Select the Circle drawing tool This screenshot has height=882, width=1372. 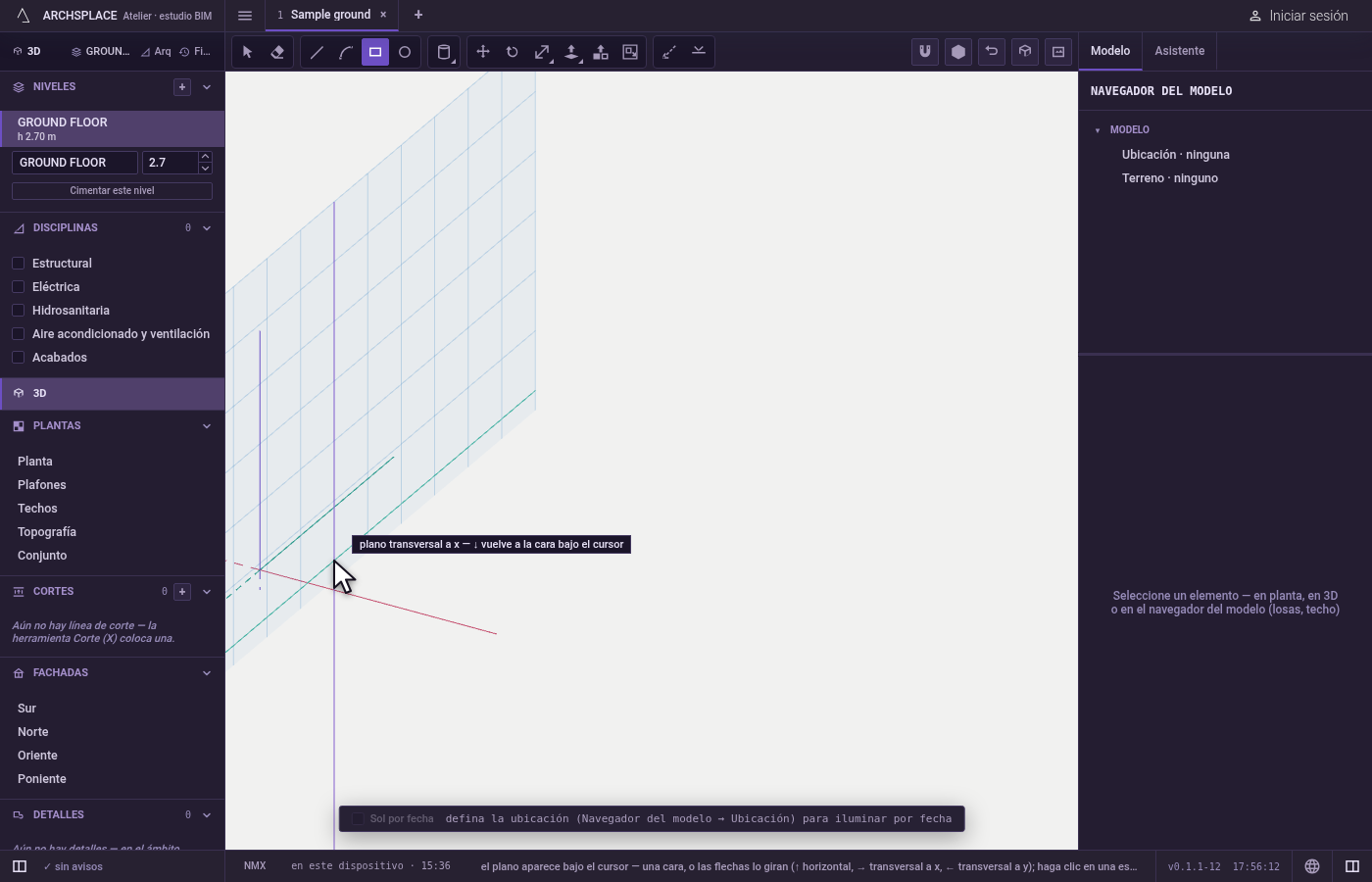point(405,52)
